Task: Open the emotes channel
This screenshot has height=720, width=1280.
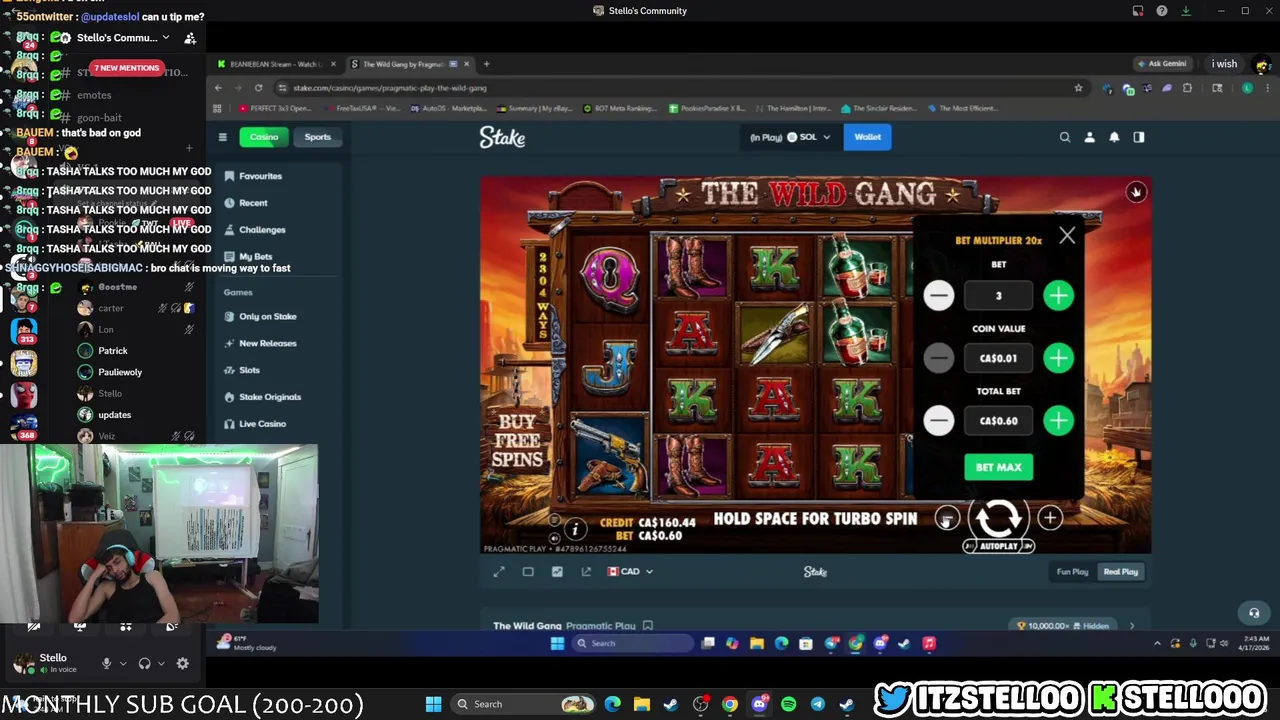Action: [94, 95]
